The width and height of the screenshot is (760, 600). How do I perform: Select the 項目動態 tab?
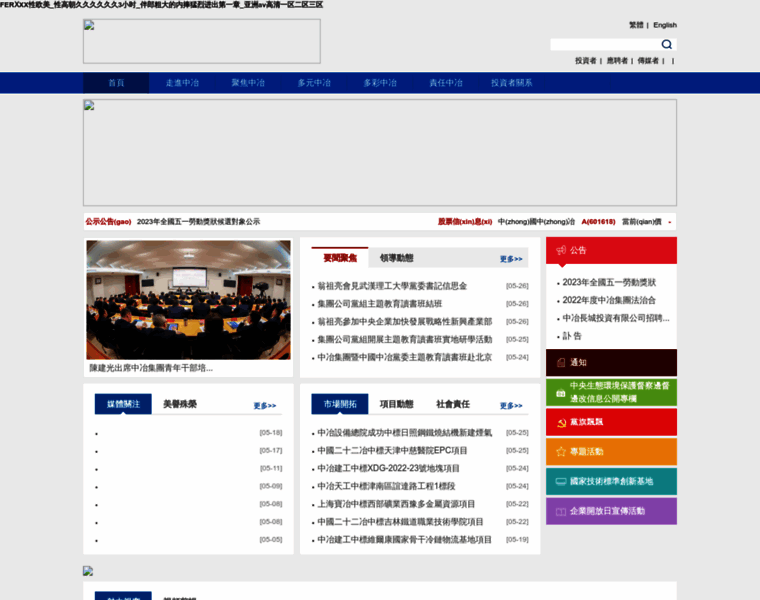tap(396, 404)
